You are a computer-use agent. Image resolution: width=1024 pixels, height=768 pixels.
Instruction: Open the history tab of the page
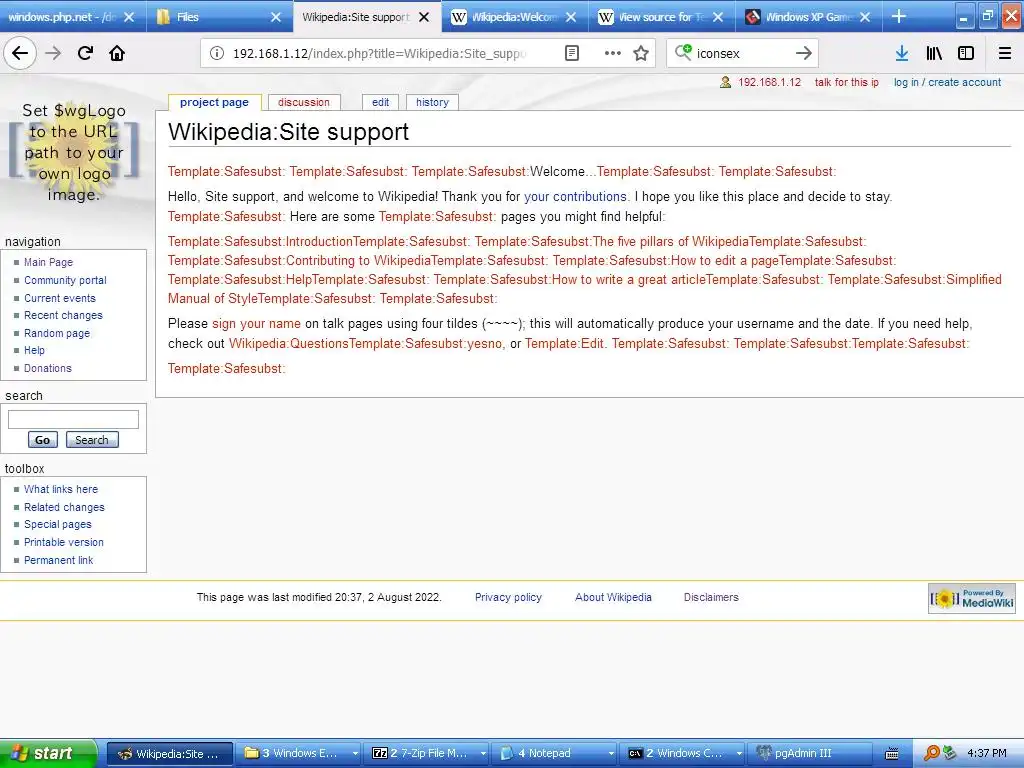pos(432,103)
